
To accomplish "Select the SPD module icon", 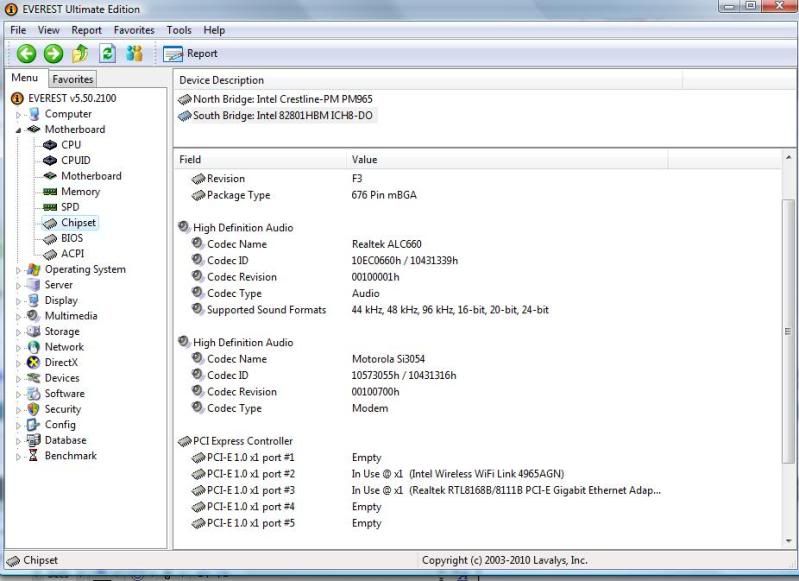I will coord(49,207).
